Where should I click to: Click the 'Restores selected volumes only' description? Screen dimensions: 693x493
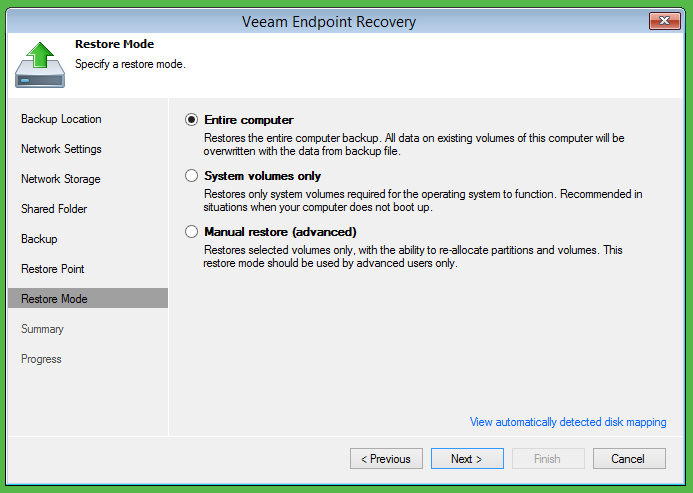pos(413,256)
